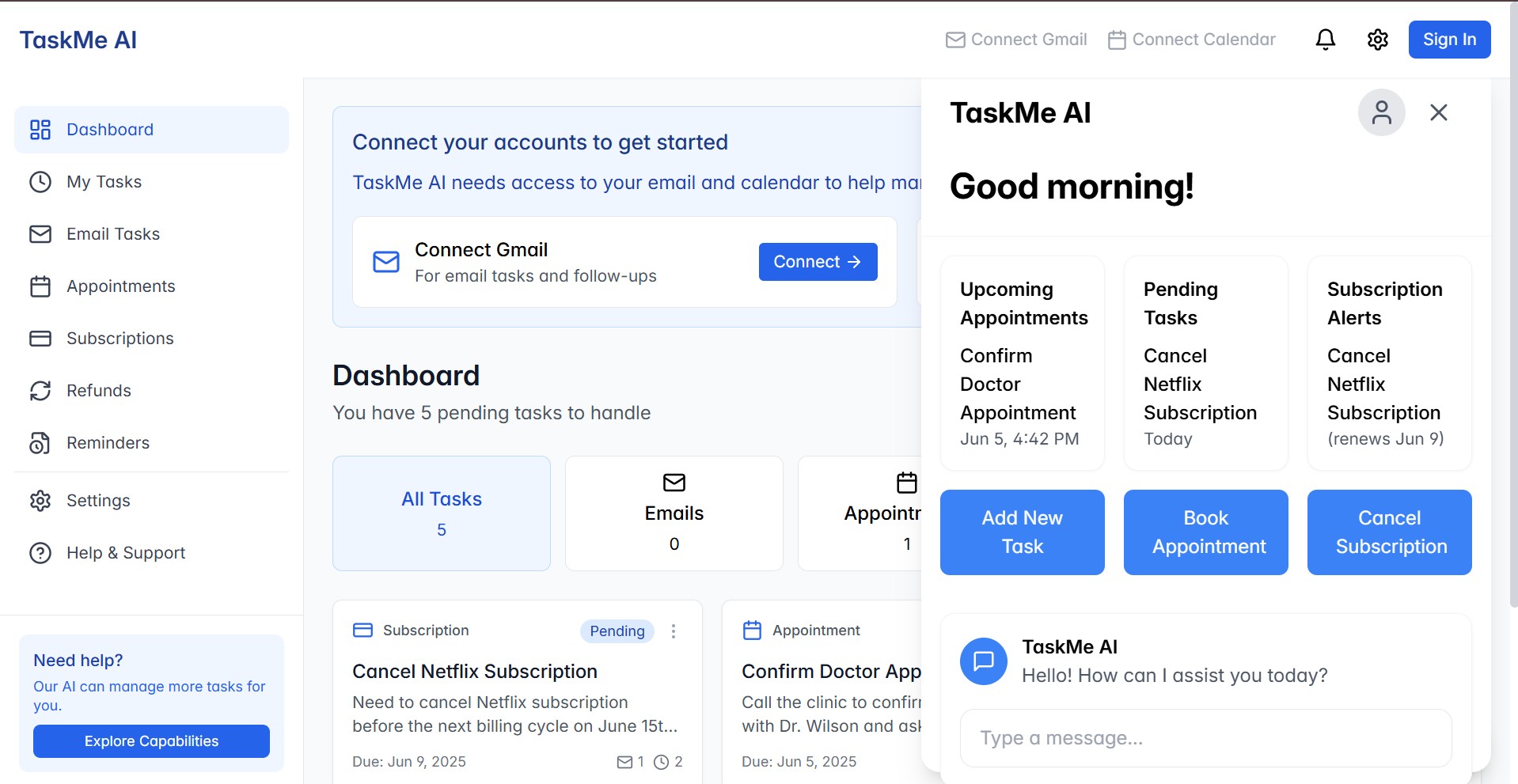Click clock count icon on Netflix task card
This screenshot has height=784, width=1518.
click(661, 762)
